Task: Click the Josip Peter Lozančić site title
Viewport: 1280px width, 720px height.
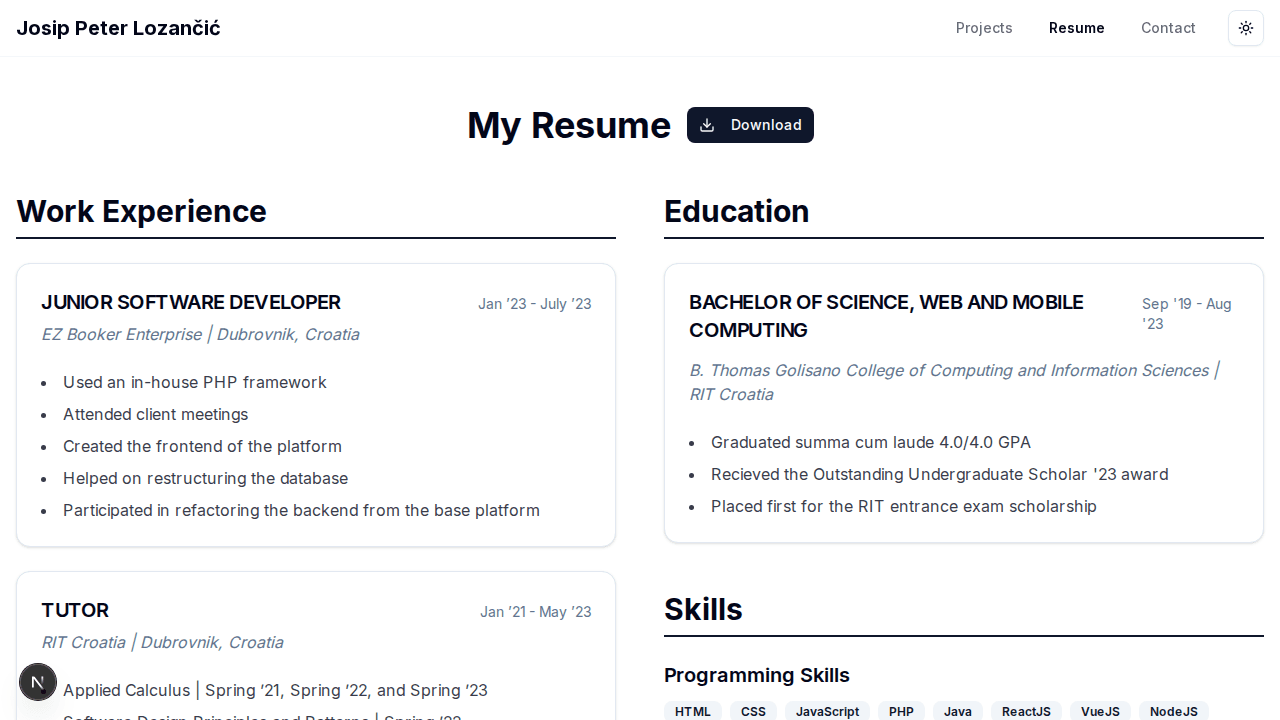Action: tap(118, 28)
